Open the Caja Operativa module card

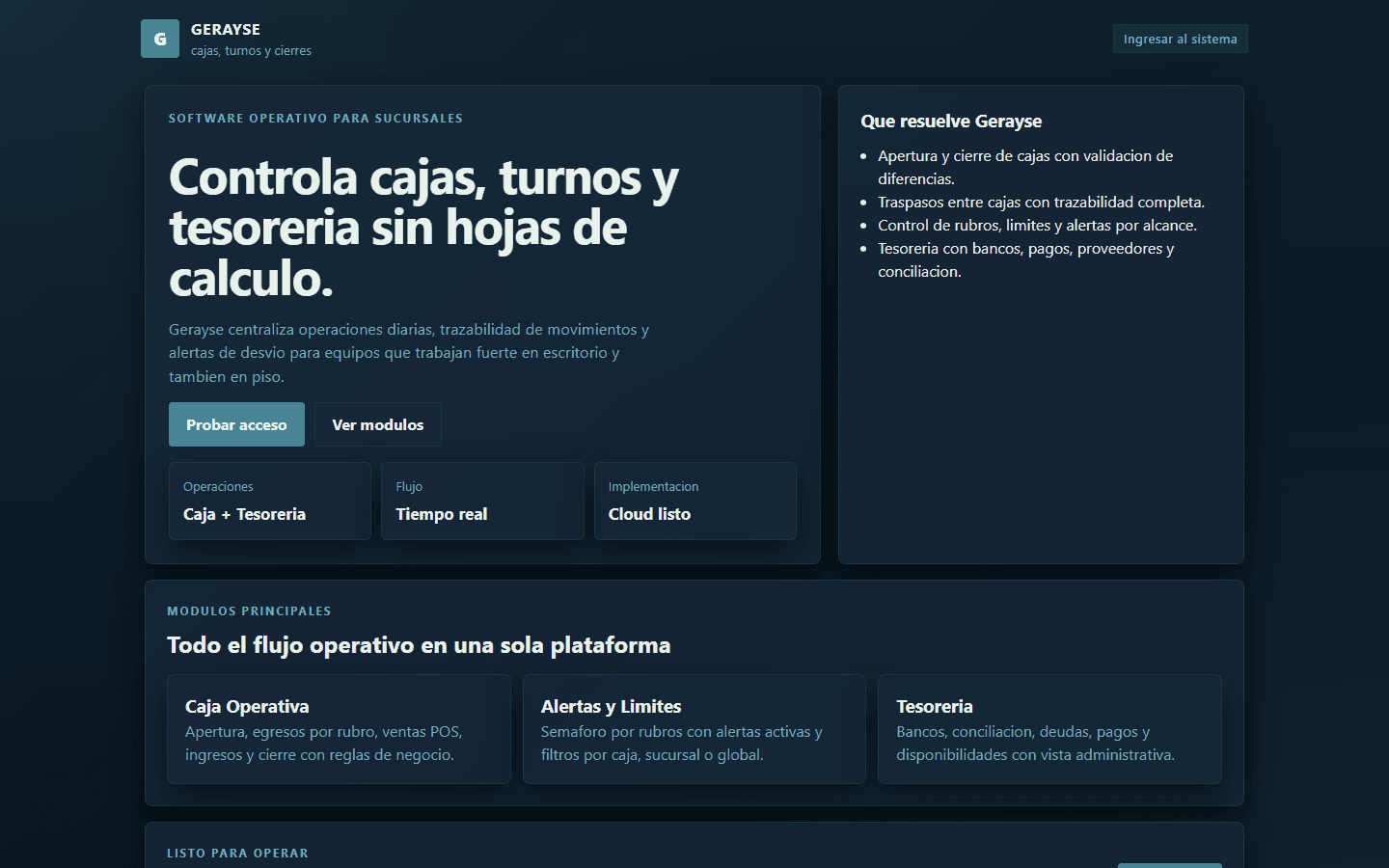pos(339,729)
